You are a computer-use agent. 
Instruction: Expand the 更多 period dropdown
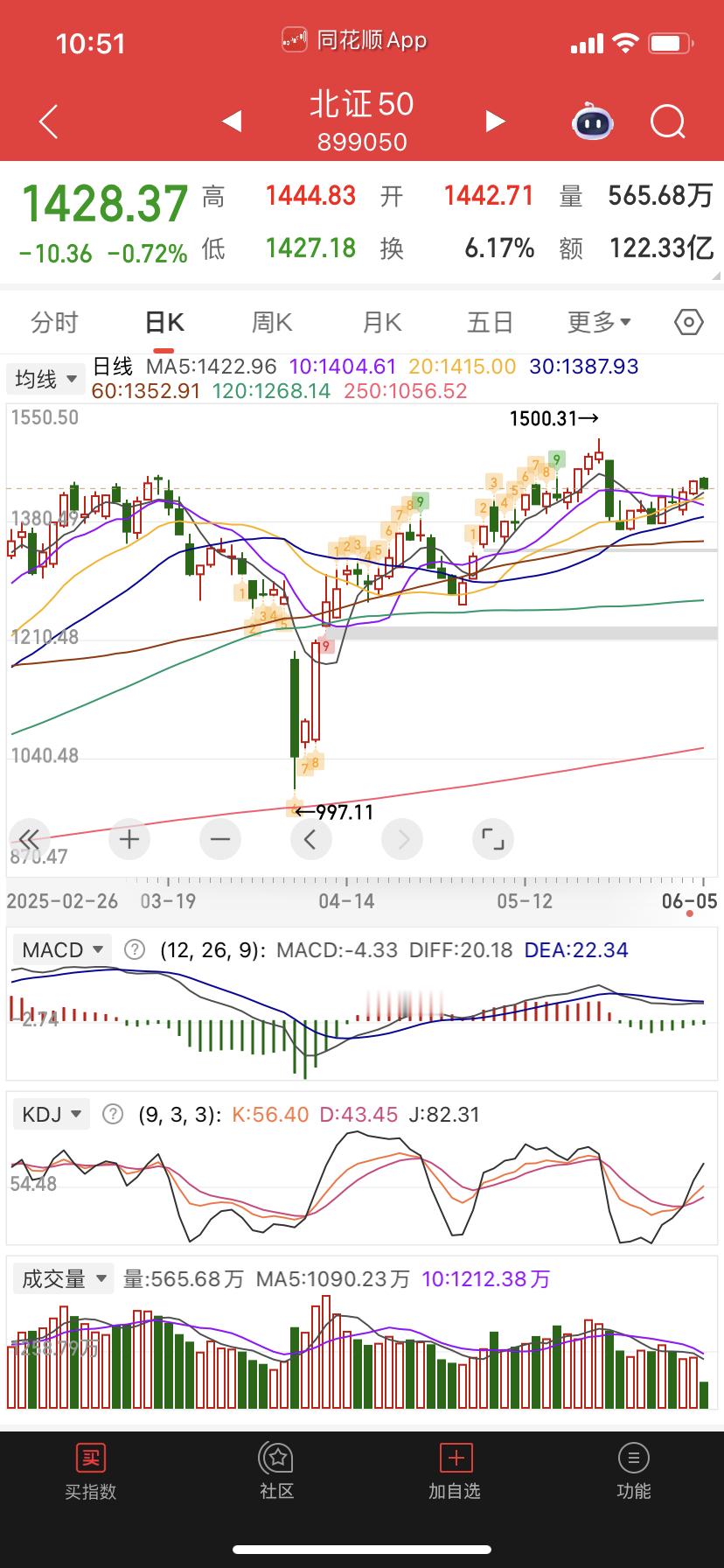[599, 322]
